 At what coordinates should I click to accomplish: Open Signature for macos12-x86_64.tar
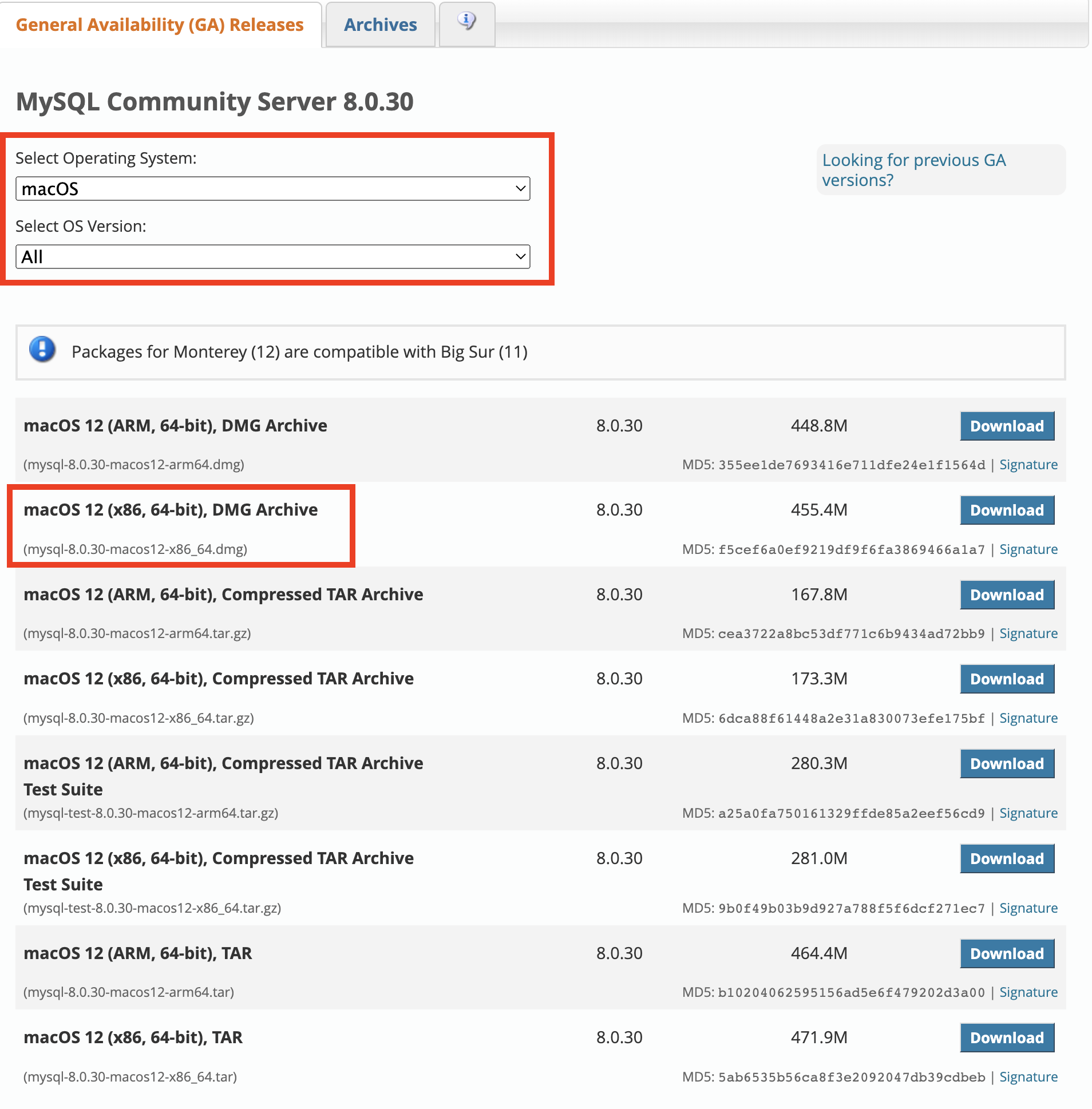point(1029,1078)
